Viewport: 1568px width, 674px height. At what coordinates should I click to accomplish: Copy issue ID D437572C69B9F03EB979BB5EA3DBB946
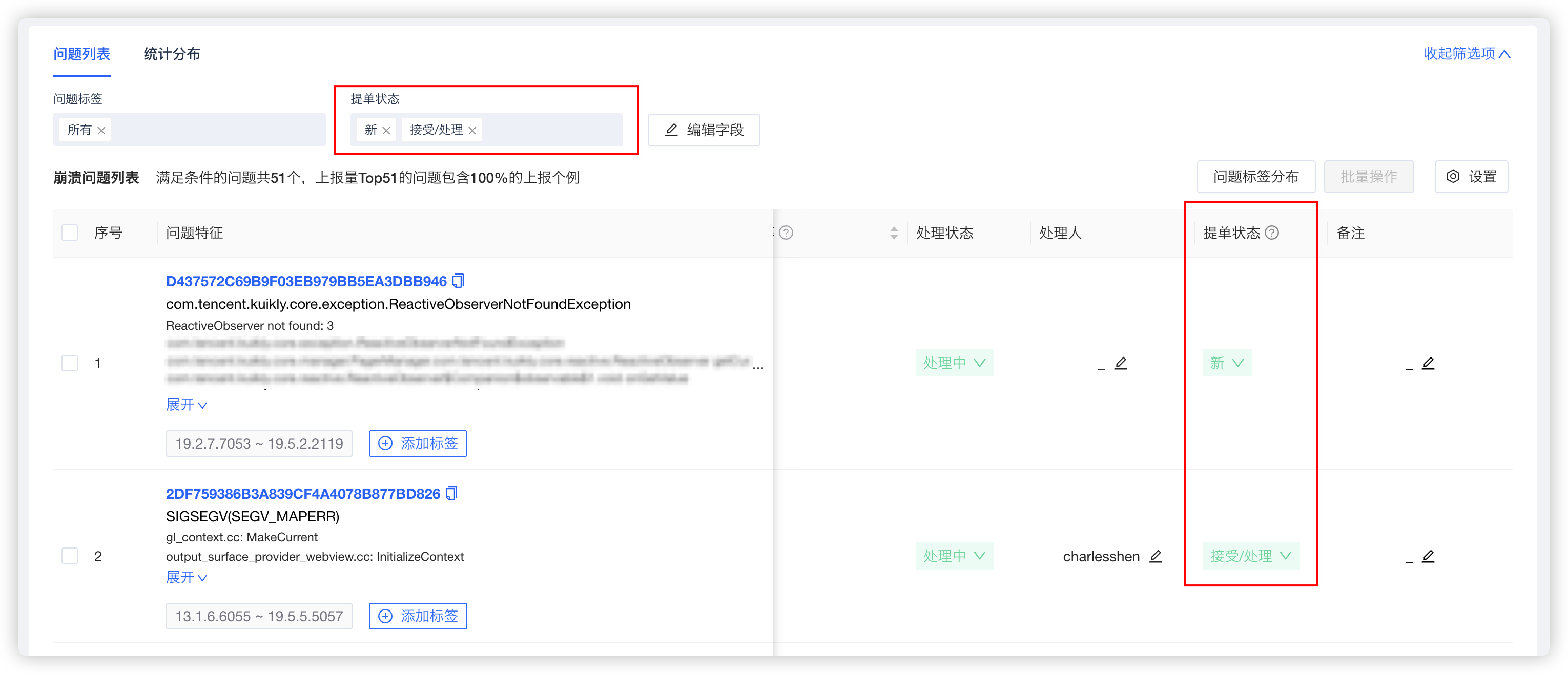click(x=458, y=281)
